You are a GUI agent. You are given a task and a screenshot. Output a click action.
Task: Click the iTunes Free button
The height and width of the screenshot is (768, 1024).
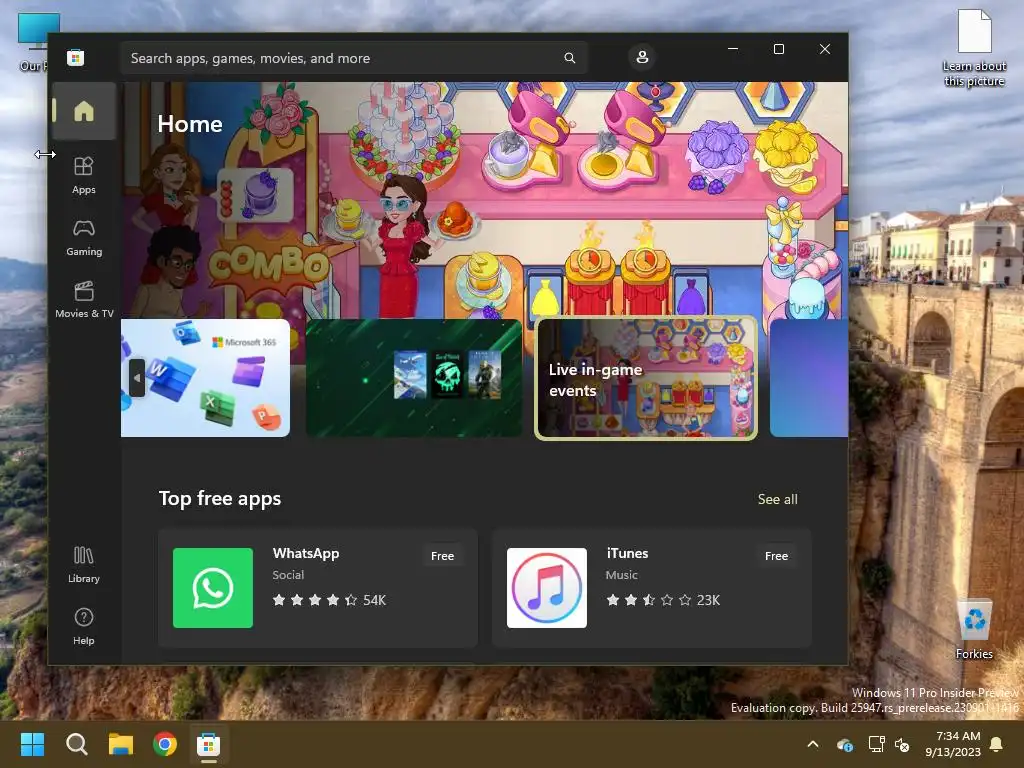[x=776, y=556]
